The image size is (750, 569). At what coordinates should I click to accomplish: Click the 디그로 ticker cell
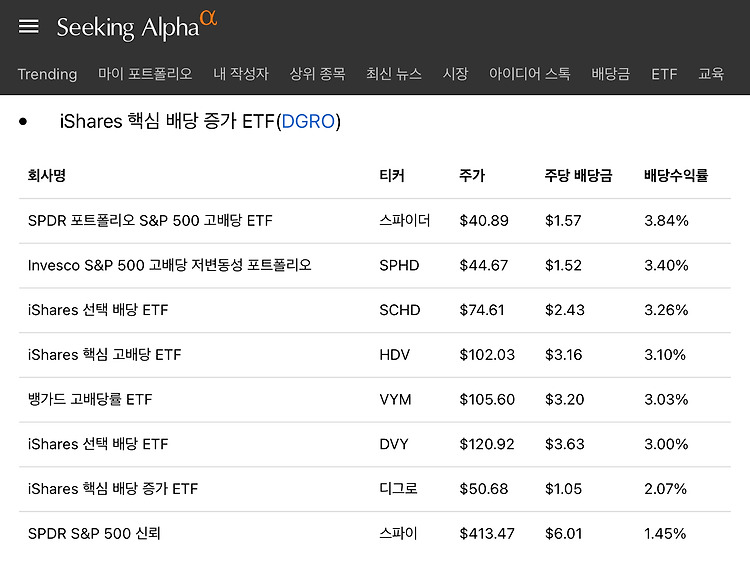(x=398, y=489)
